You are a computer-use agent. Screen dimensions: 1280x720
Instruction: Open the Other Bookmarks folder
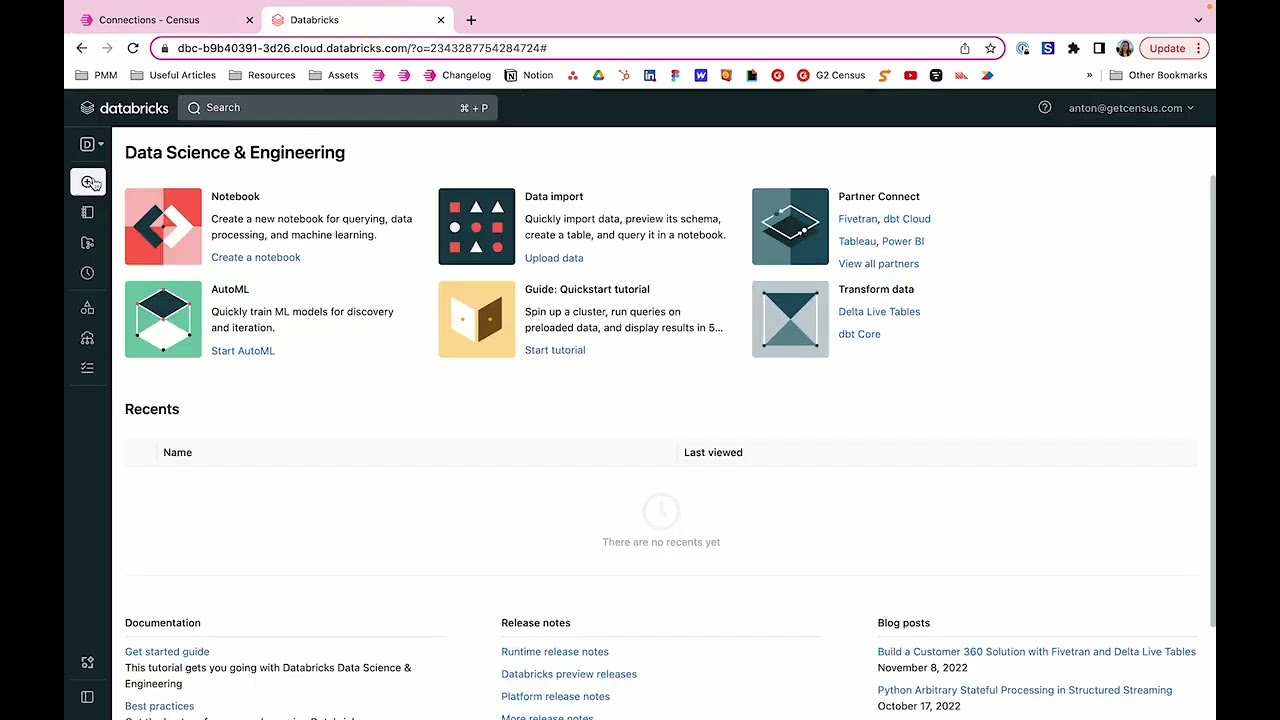point(1158,75)
